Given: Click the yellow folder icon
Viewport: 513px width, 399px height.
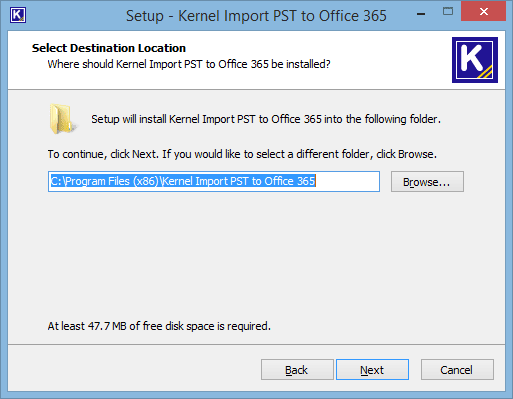Looking at the screenshot, I should 63,119.
